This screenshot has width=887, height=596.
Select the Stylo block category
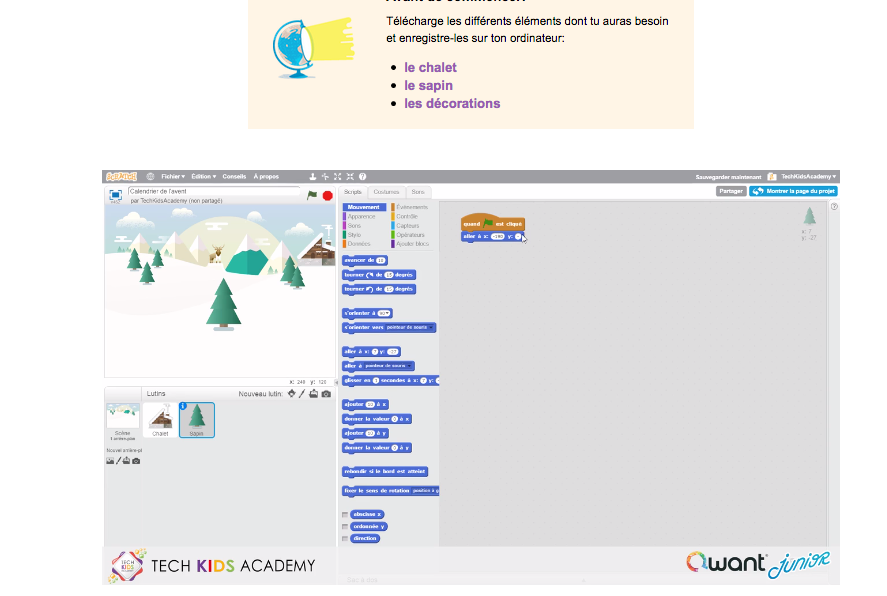[x=354, y=235]
